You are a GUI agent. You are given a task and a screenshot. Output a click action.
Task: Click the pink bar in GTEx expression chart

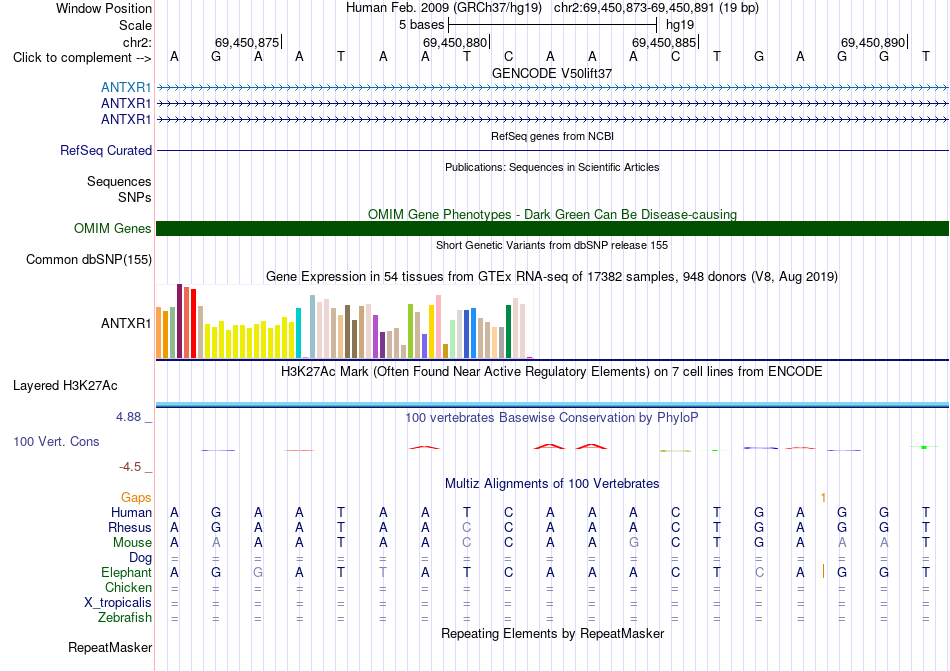[x=439, y=327]
